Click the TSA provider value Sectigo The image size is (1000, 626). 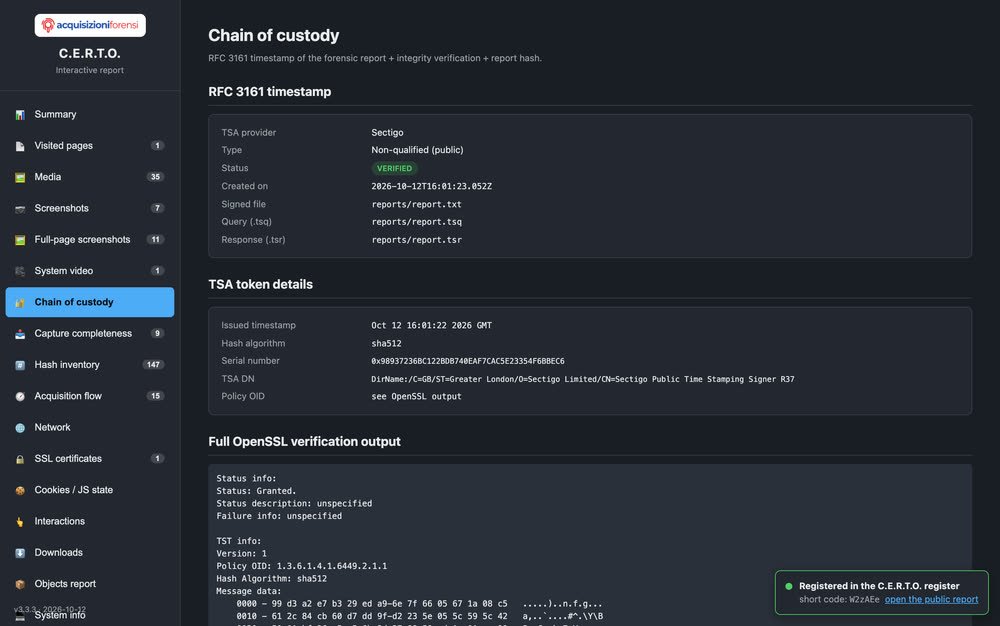tap(387, 133)
